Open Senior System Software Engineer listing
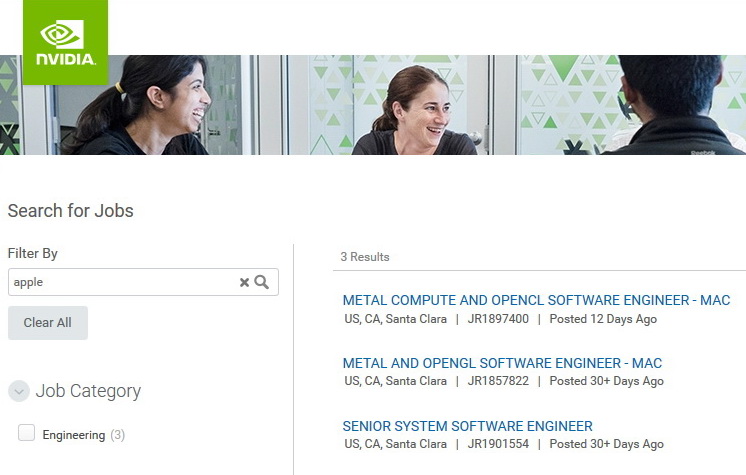The image size is (746, 475). tap(467, 426)
